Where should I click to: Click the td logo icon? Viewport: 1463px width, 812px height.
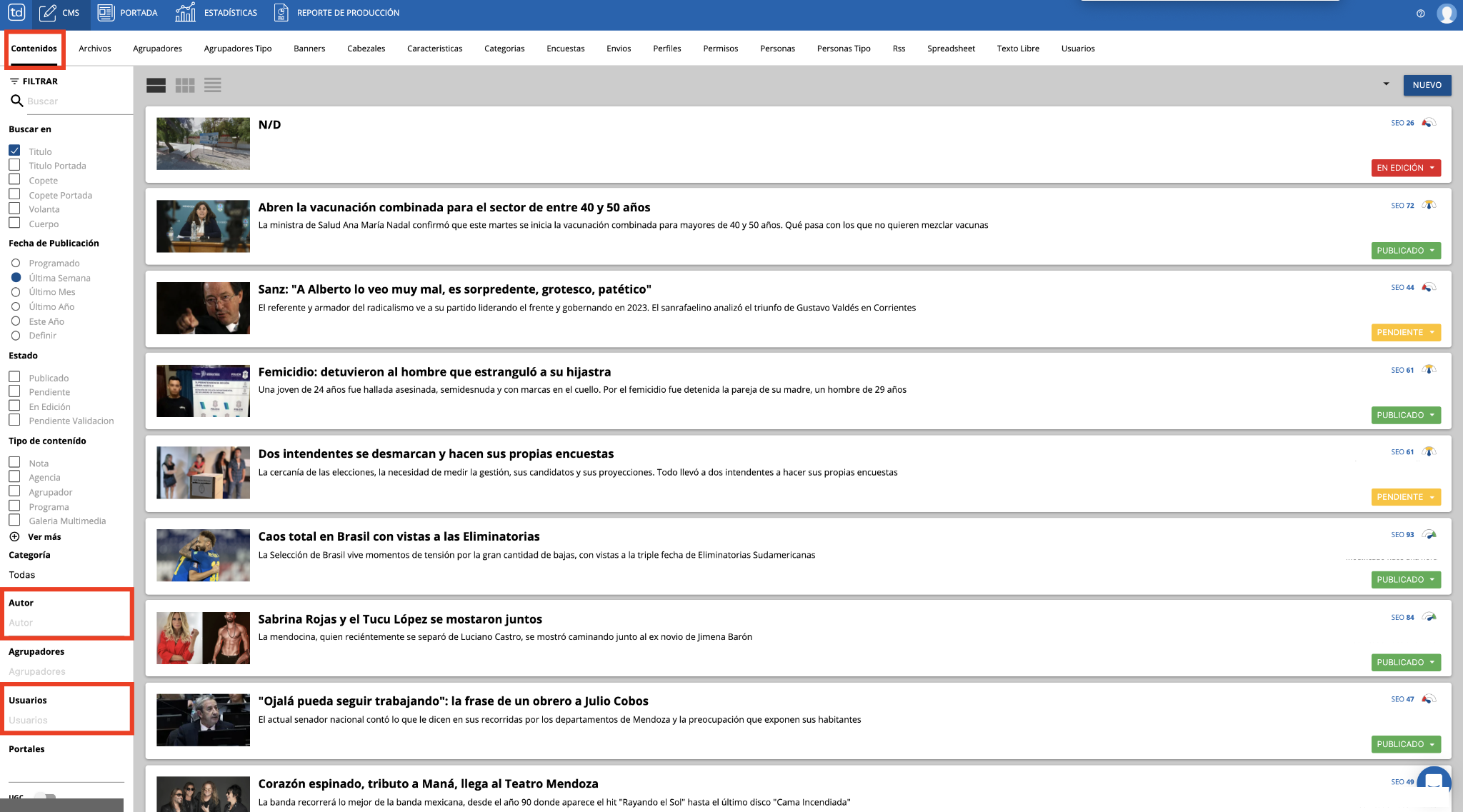[x=16, y=13]
